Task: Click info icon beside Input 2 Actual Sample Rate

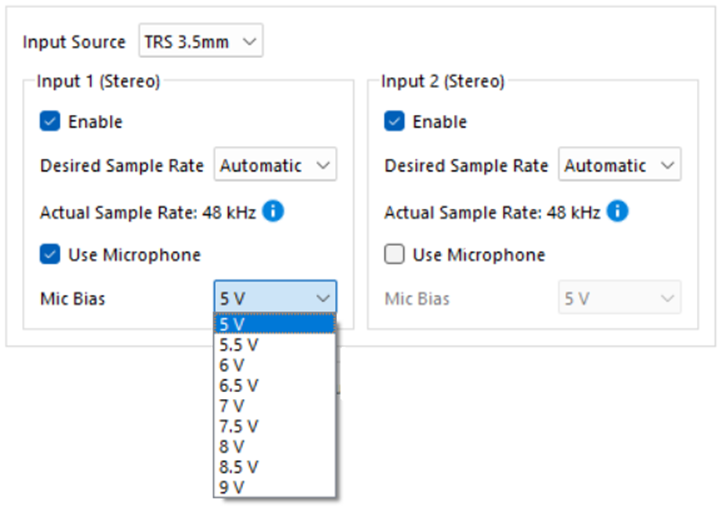Action: click(x=618, y=211)
